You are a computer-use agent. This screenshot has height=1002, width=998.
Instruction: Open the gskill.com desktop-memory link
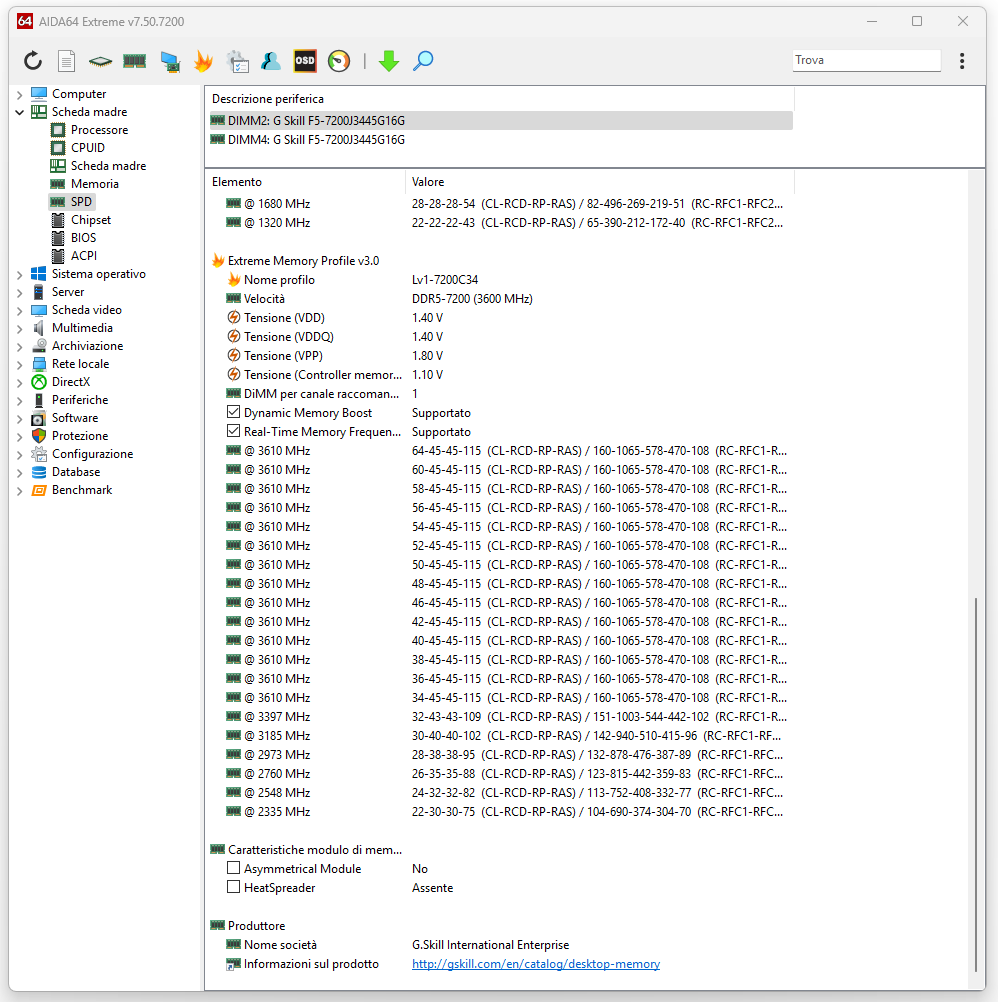click(x=535, y=964)
